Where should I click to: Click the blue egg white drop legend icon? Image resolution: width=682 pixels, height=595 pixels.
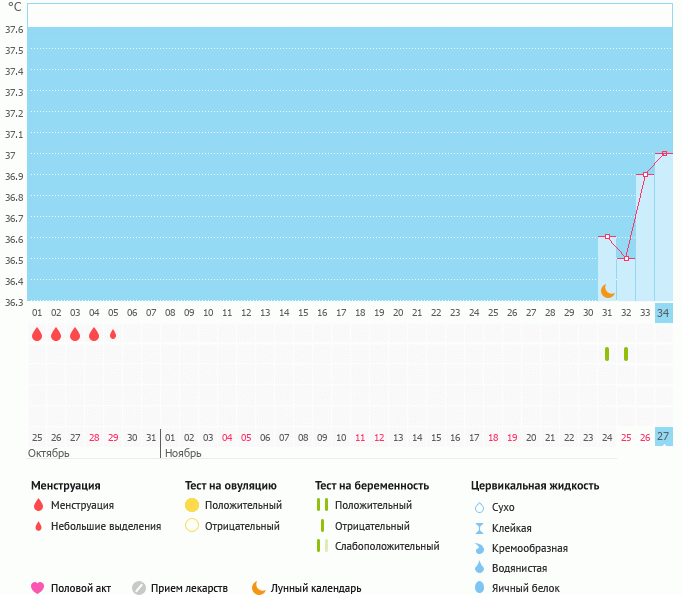[478, 588]
